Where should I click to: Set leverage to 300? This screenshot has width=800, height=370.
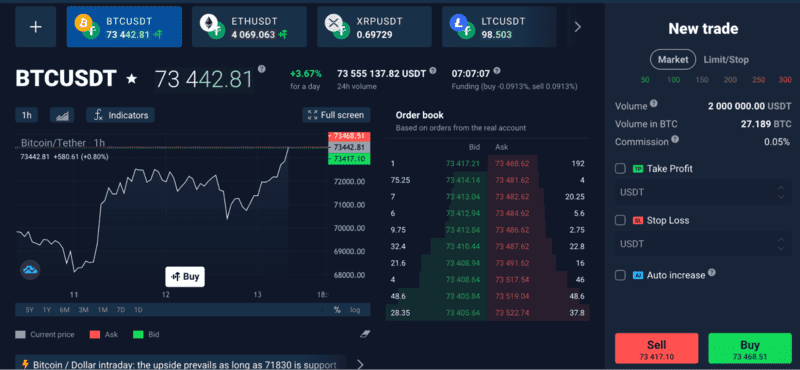(x=785, y=80)
